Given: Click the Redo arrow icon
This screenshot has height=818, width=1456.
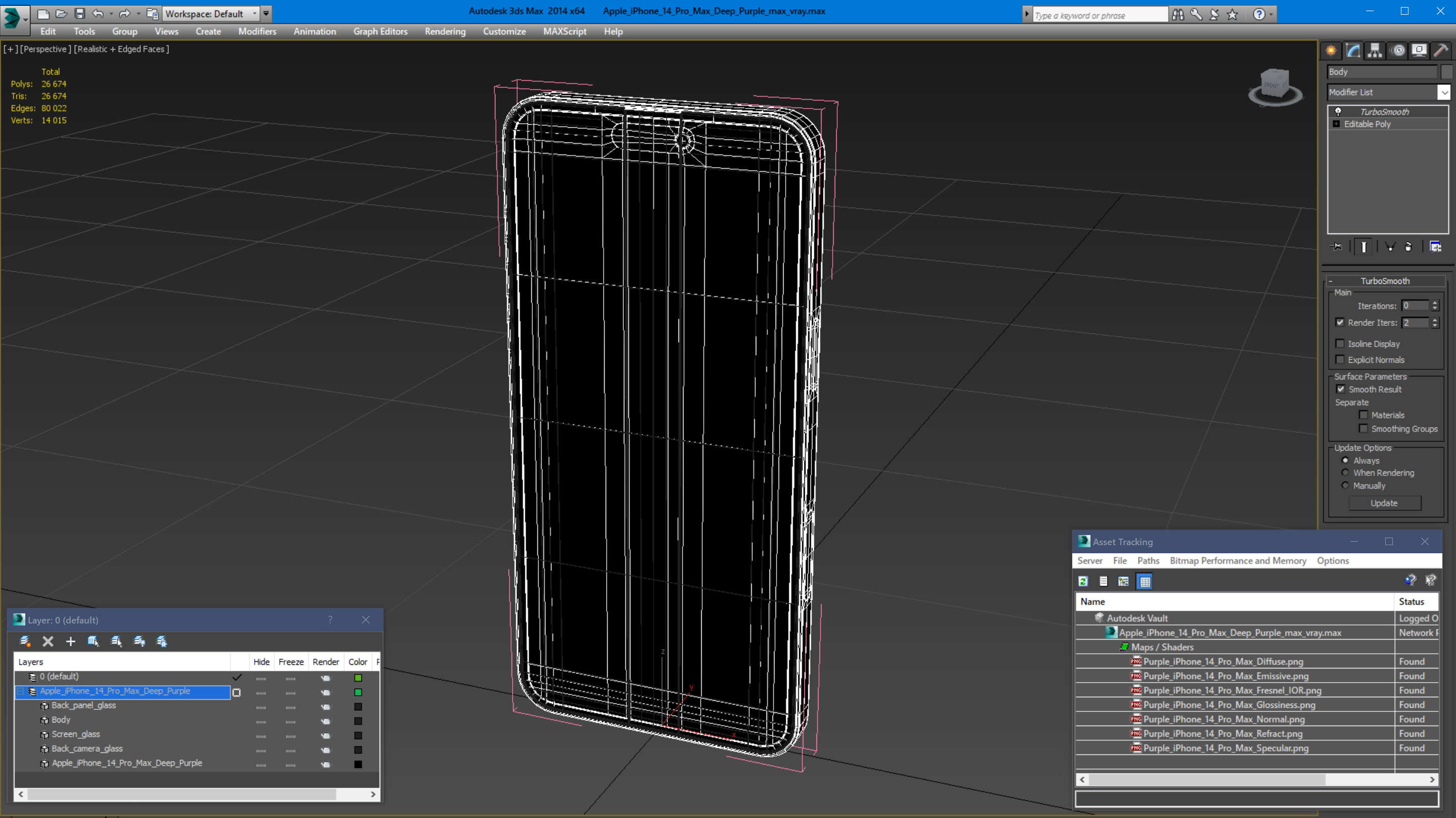Looking at the screenshot, I should (x=125, y=14).
